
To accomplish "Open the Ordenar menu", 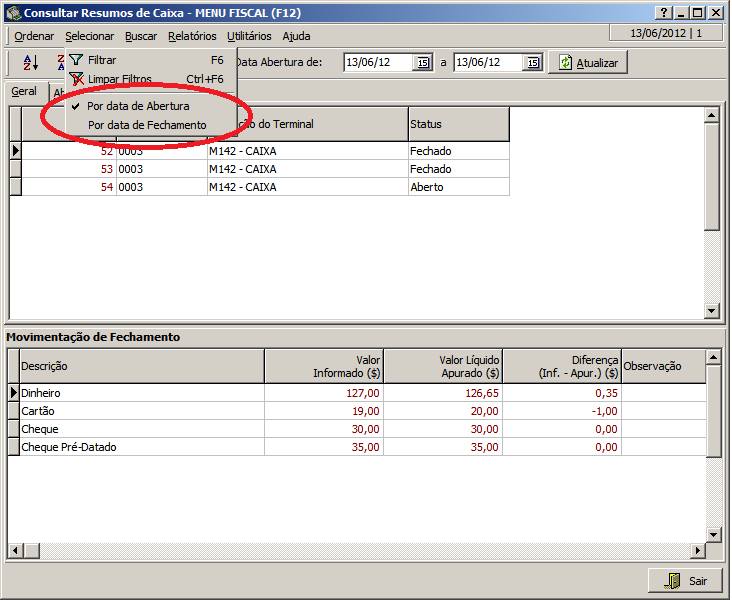I will click(34, 36).
